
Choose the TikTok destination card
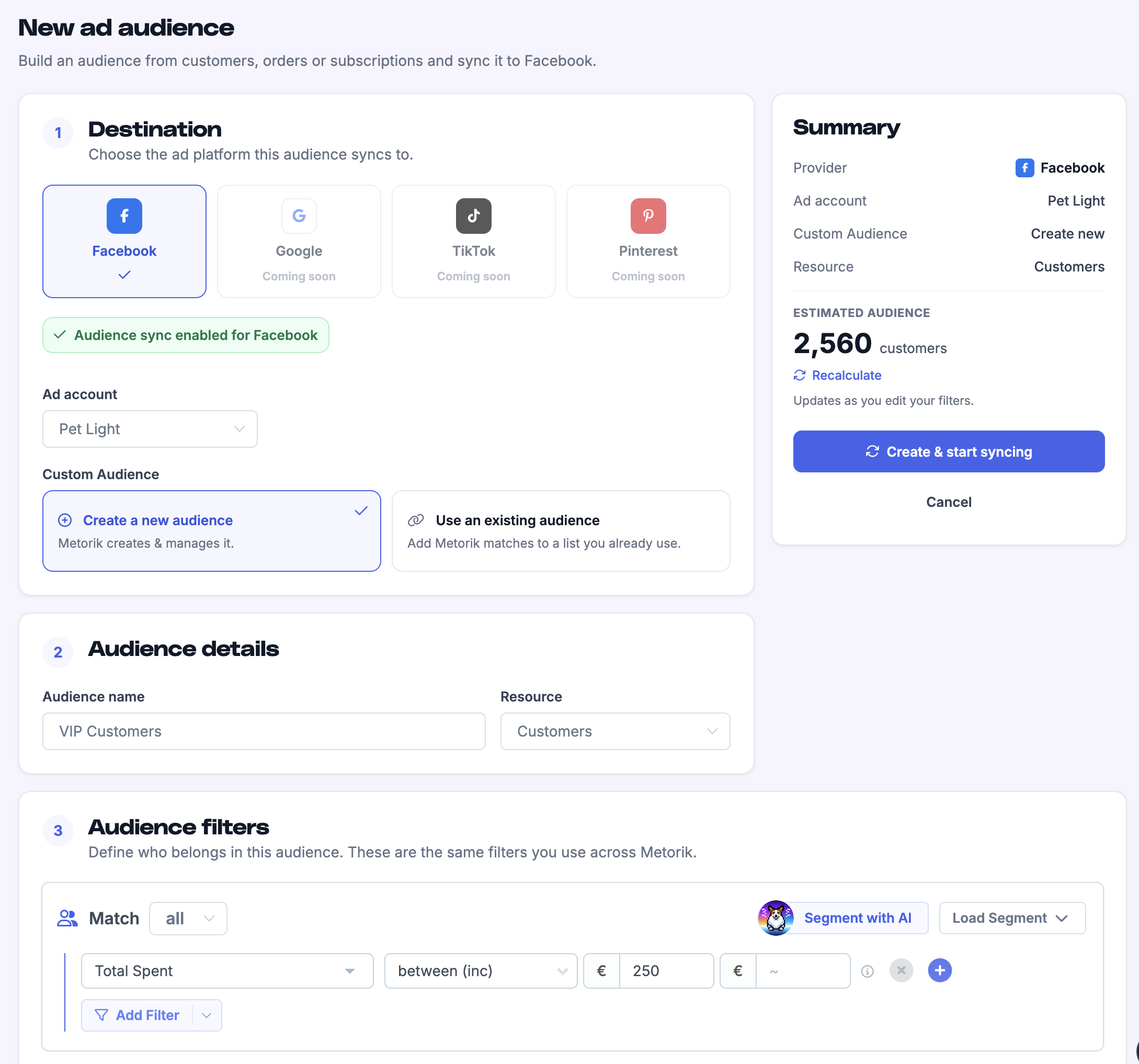474,241
